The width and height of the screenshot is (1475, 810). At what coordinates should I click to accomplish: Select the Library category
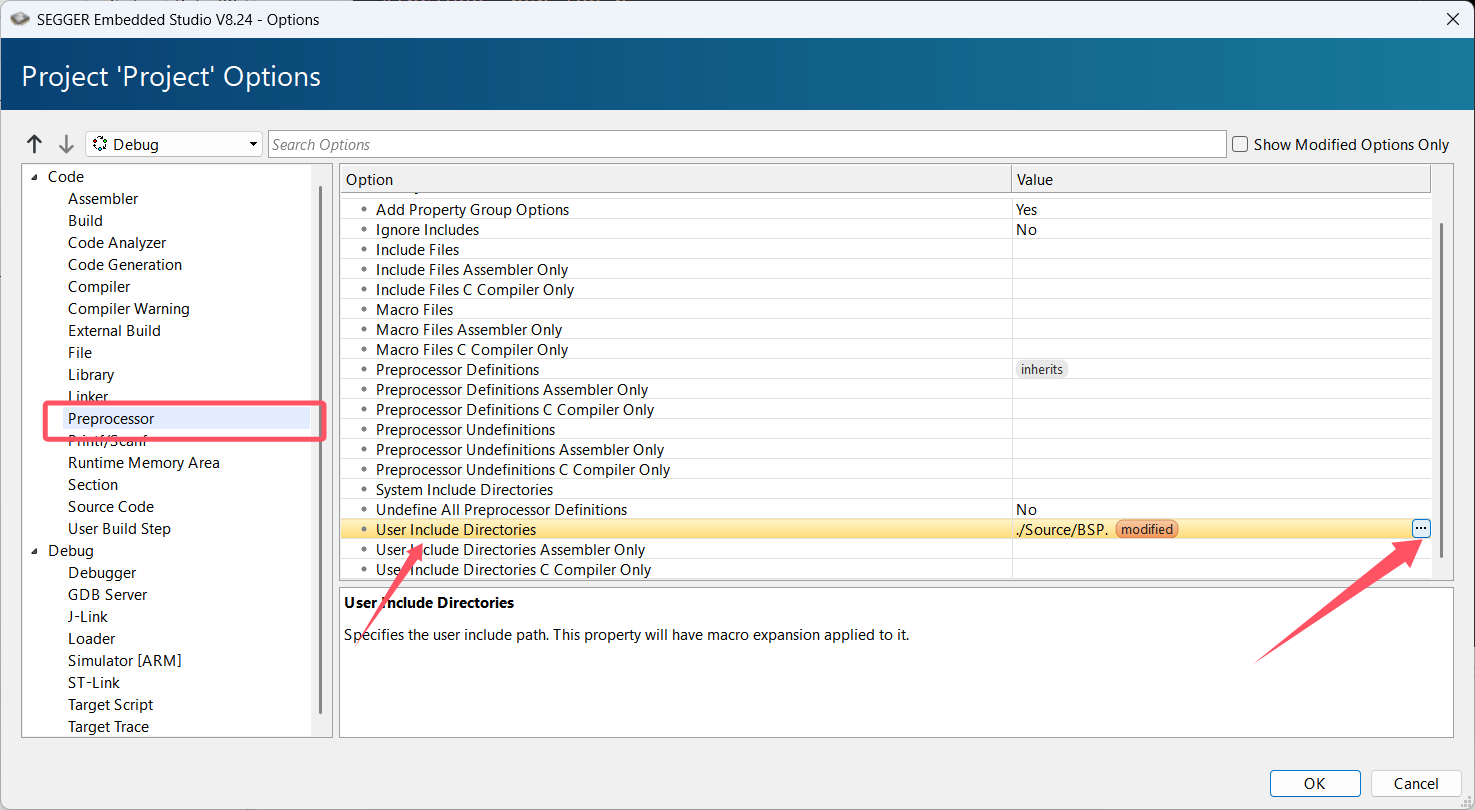[91, 375]
